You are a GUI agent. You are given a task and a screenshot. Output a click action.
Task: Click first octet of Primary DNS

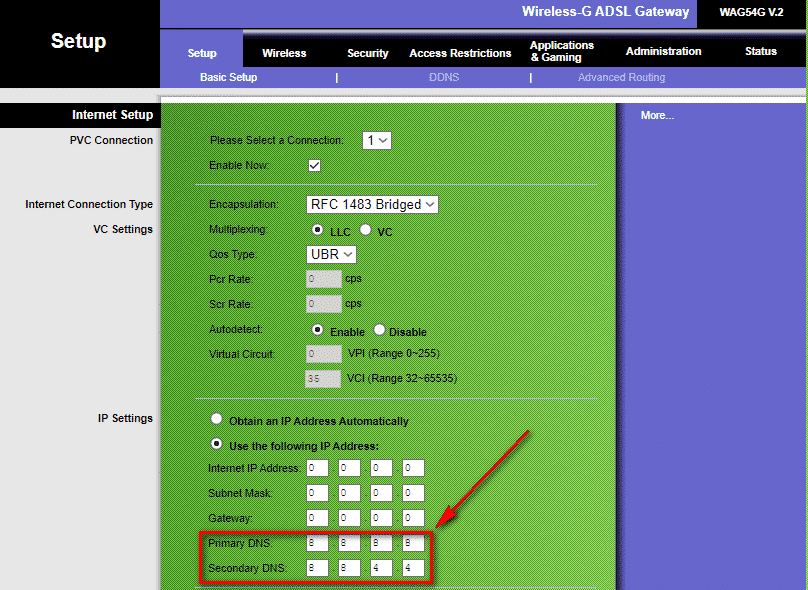coord(317,543)
